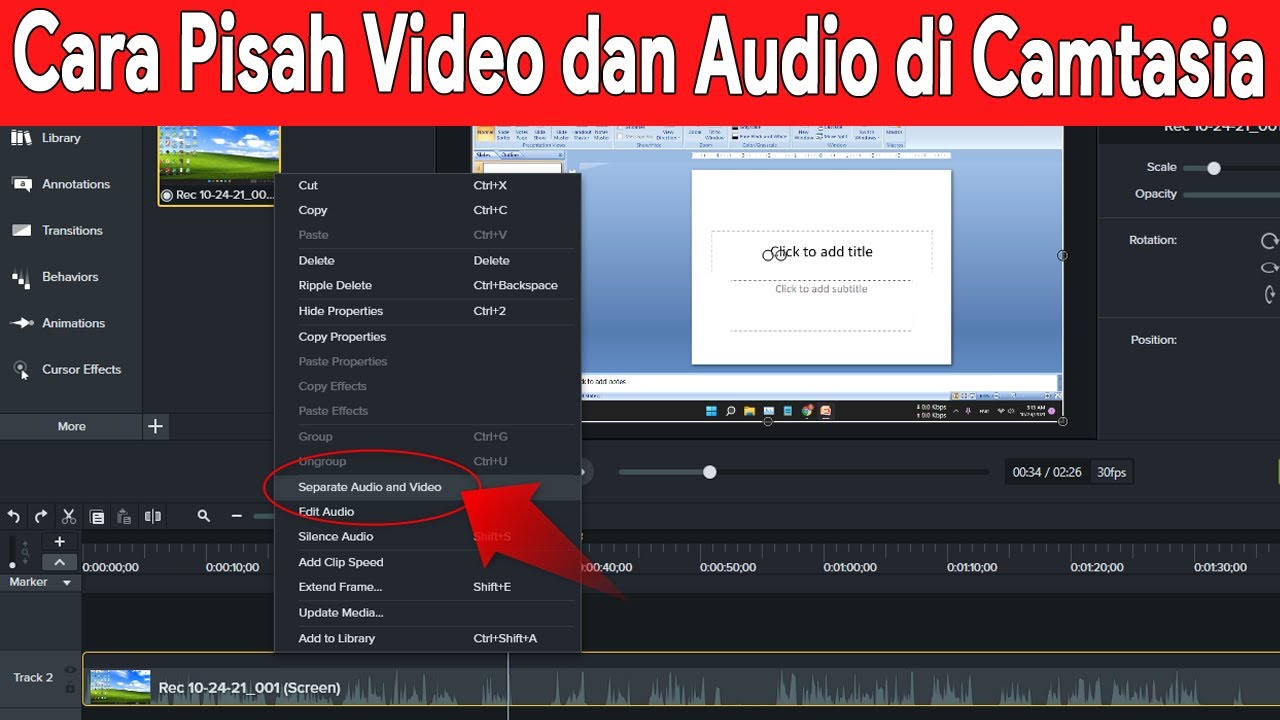Click the Windows Start icon in preview
1280x720 pixels.
pos(710,410)
